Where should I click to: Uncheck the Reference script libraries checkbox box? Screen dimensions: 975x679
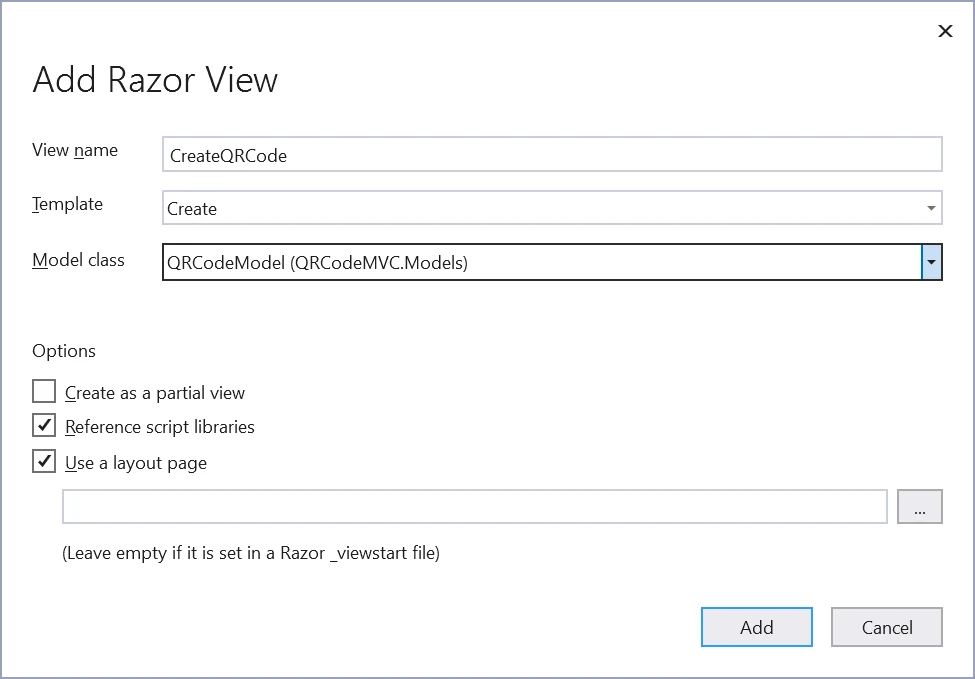44,426
